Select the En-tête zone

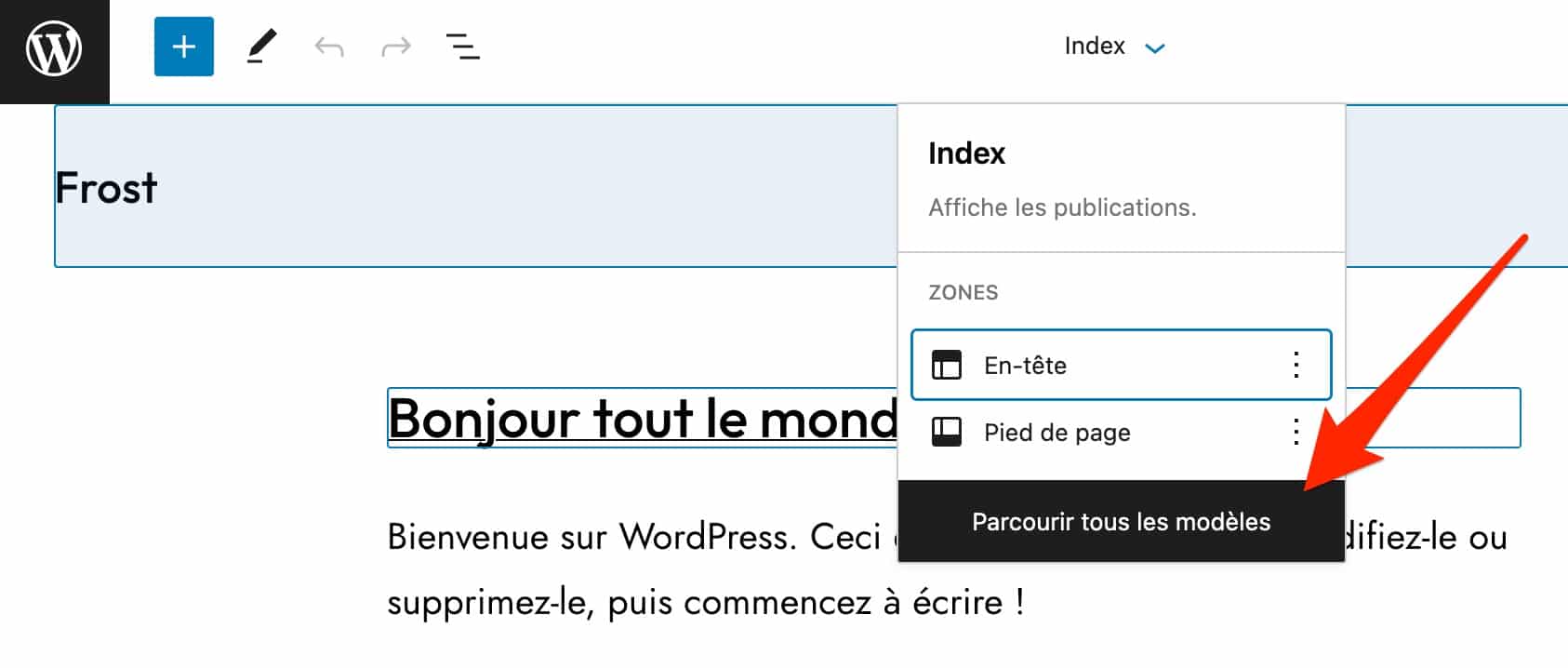[1122, 365]
